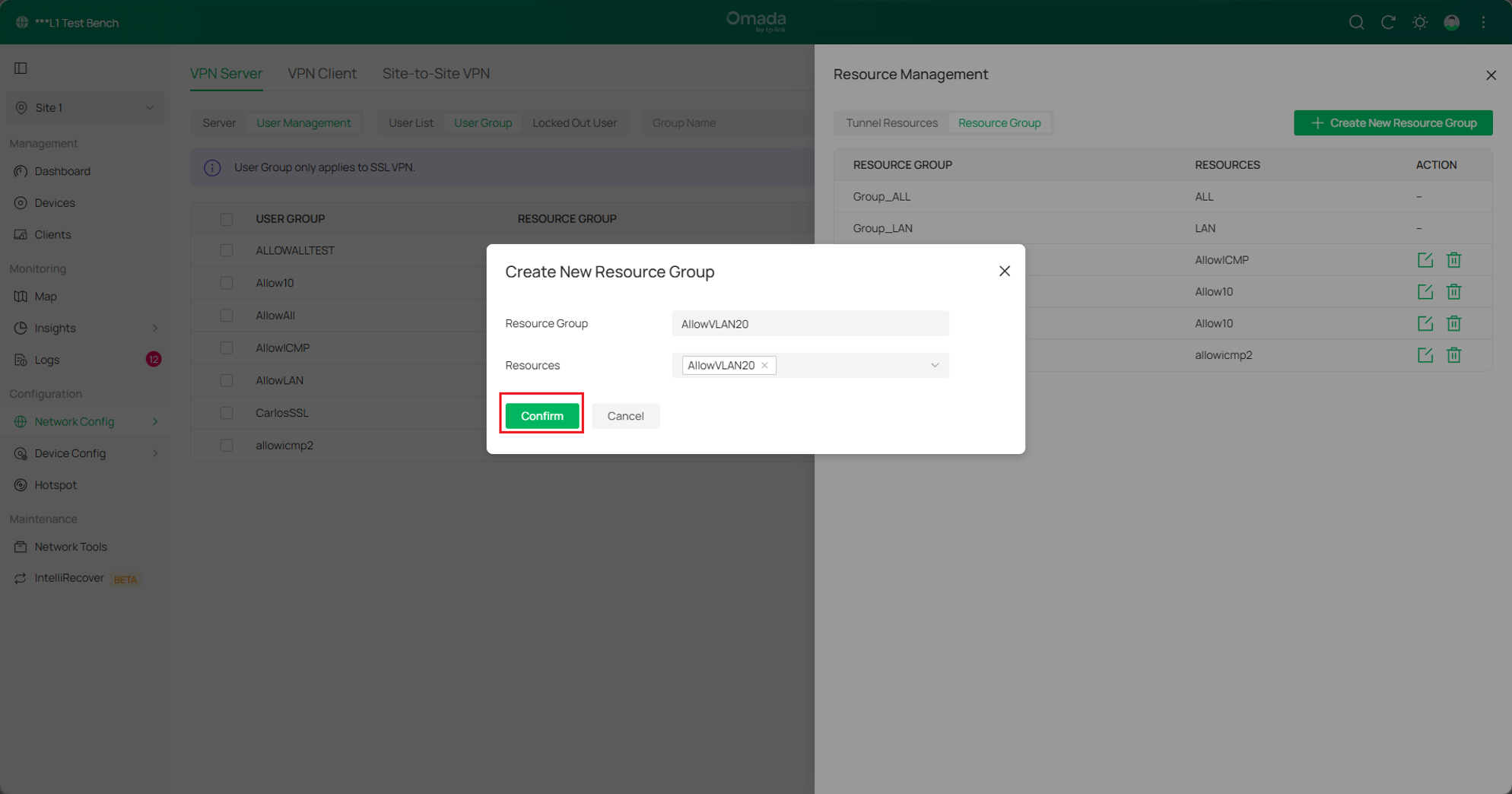
Task: Click Create New Resource Group button
Action: click(x=1393, y=123)
